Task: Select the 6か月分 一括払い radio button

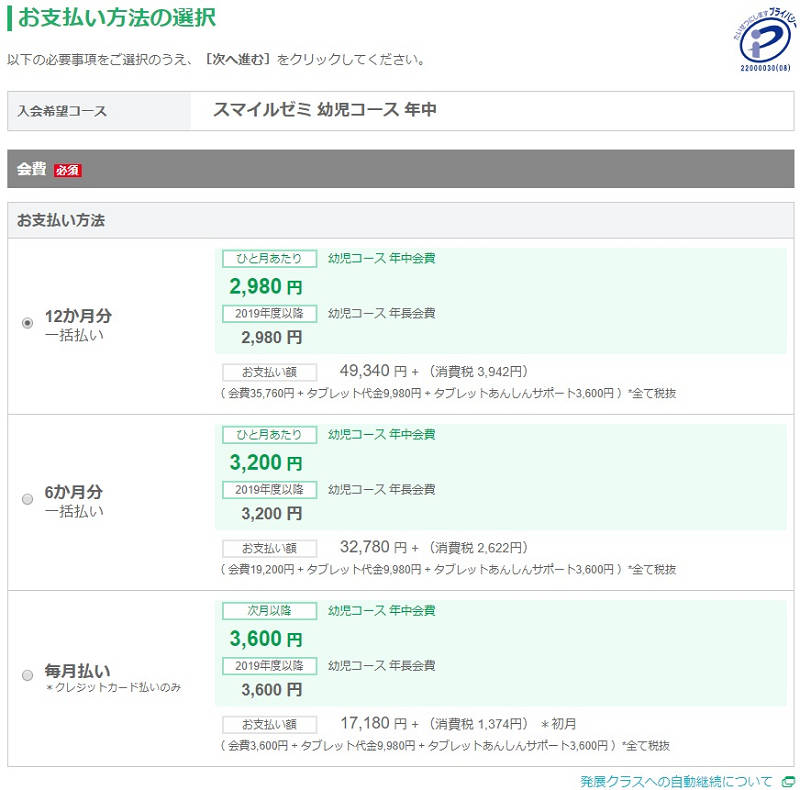Action: pos(28,499)
